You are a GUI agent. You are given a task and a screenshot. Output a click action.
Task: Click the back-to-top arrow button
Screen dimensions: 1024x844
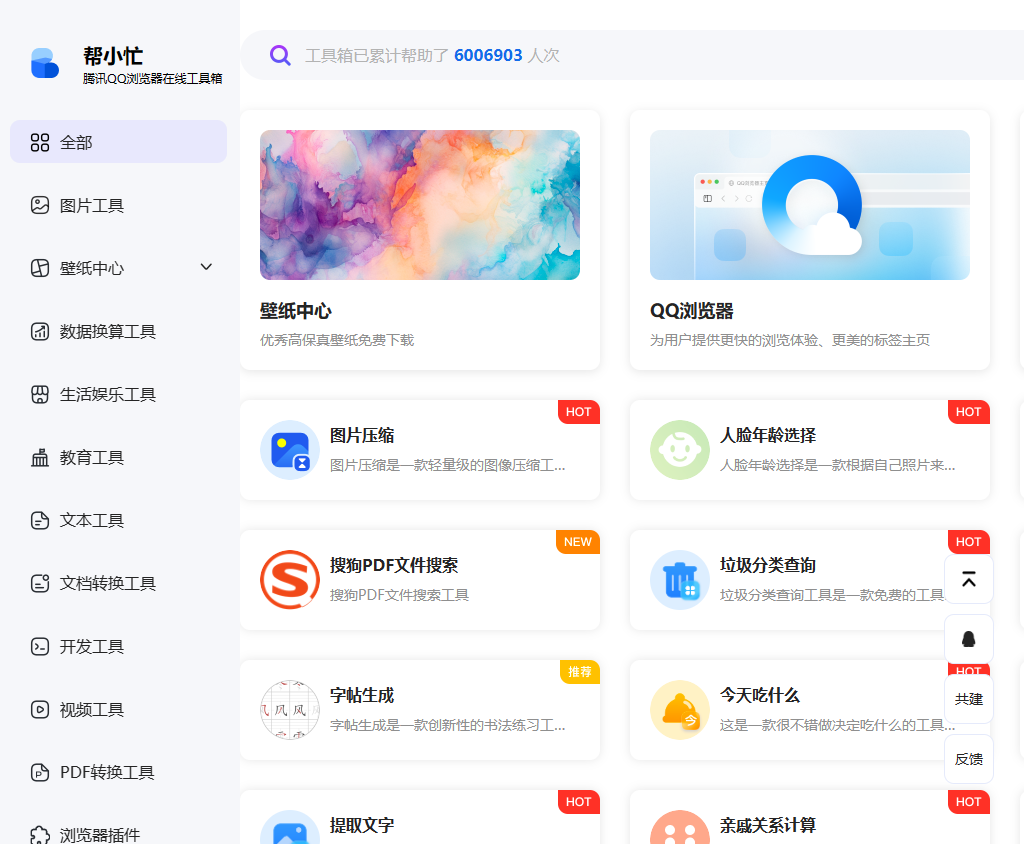[969, 579]
